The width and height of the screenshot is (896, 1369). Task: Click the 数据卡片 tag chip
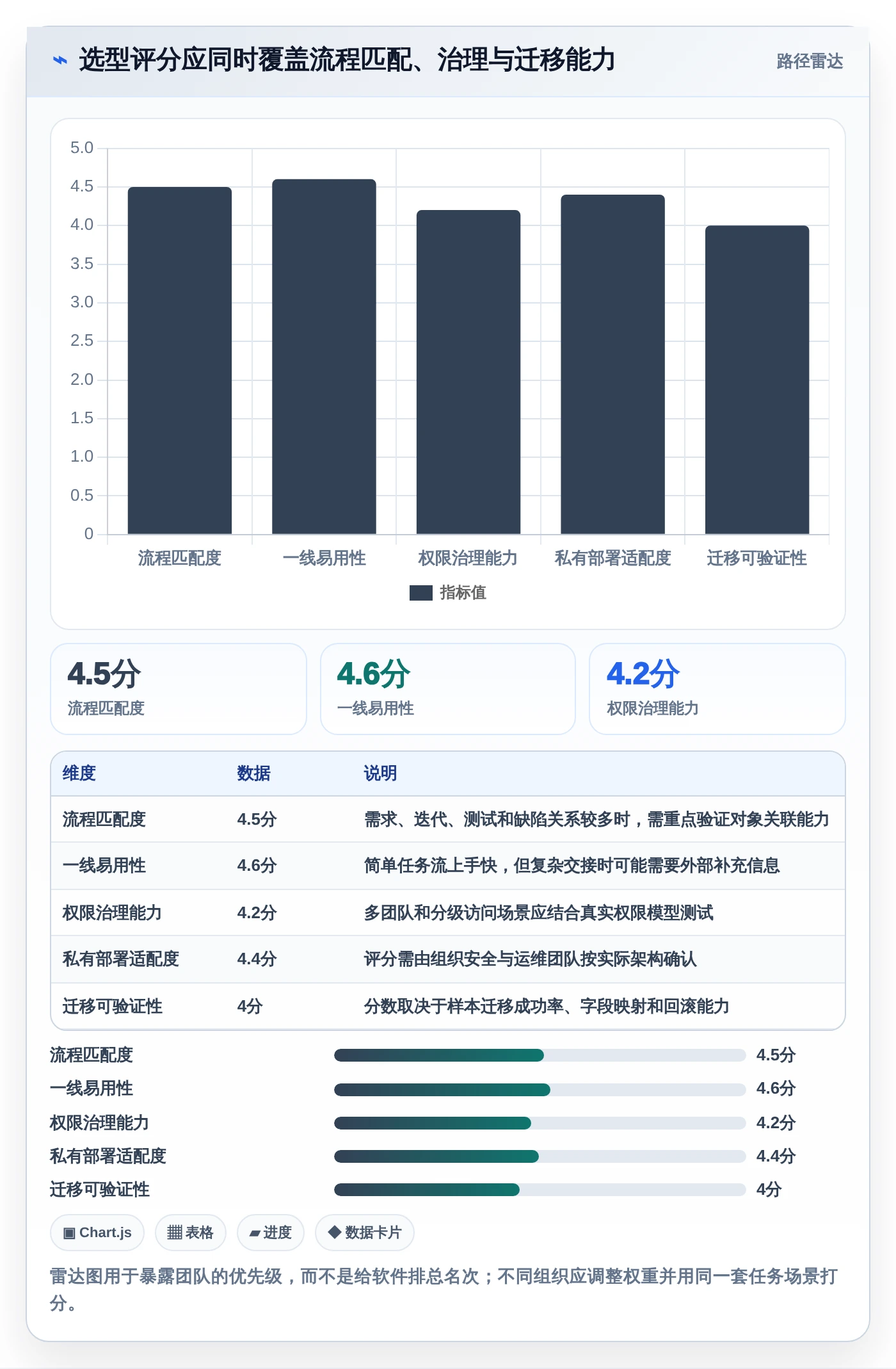[364, 1233]
